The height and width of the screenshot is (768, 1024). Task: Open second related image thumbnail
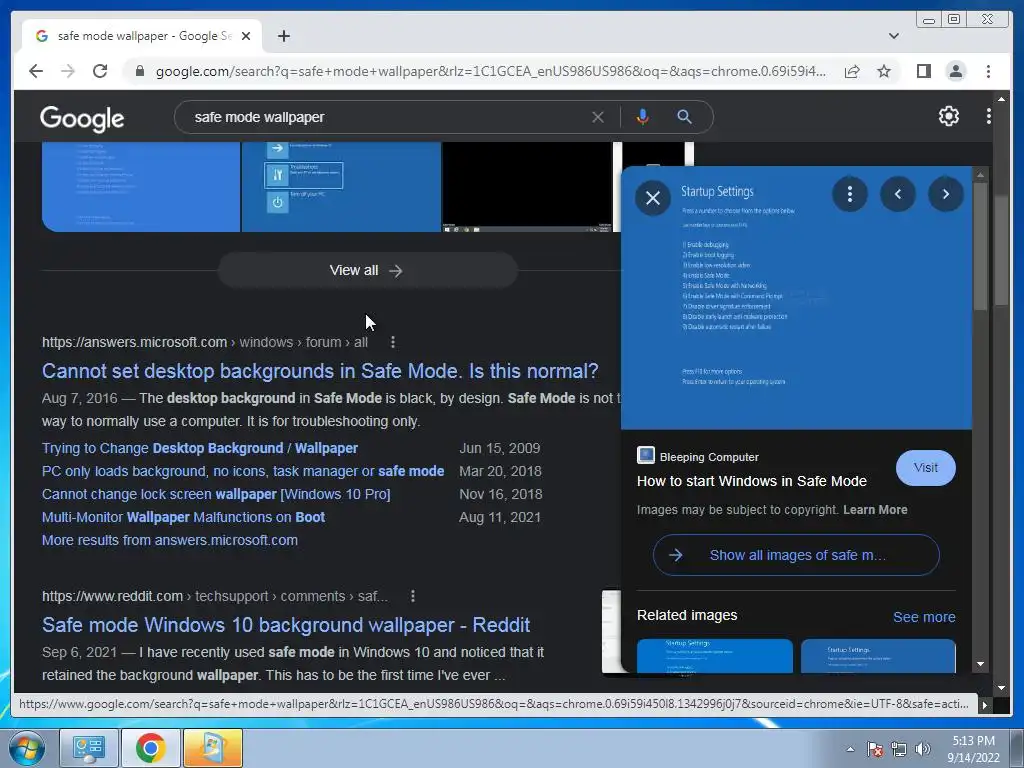[x=878, y=656]
